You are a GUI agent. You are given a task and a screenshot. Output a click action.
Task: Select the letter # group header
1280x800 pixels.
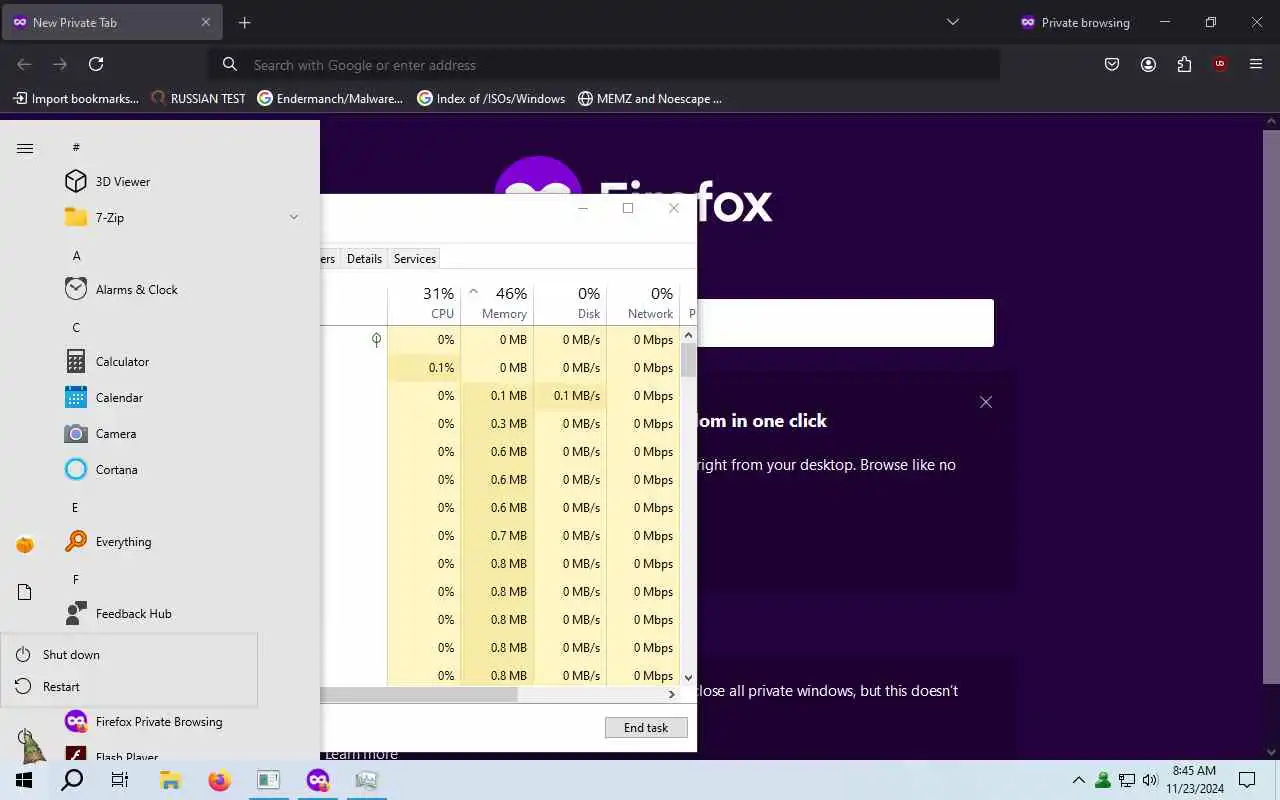76,147
